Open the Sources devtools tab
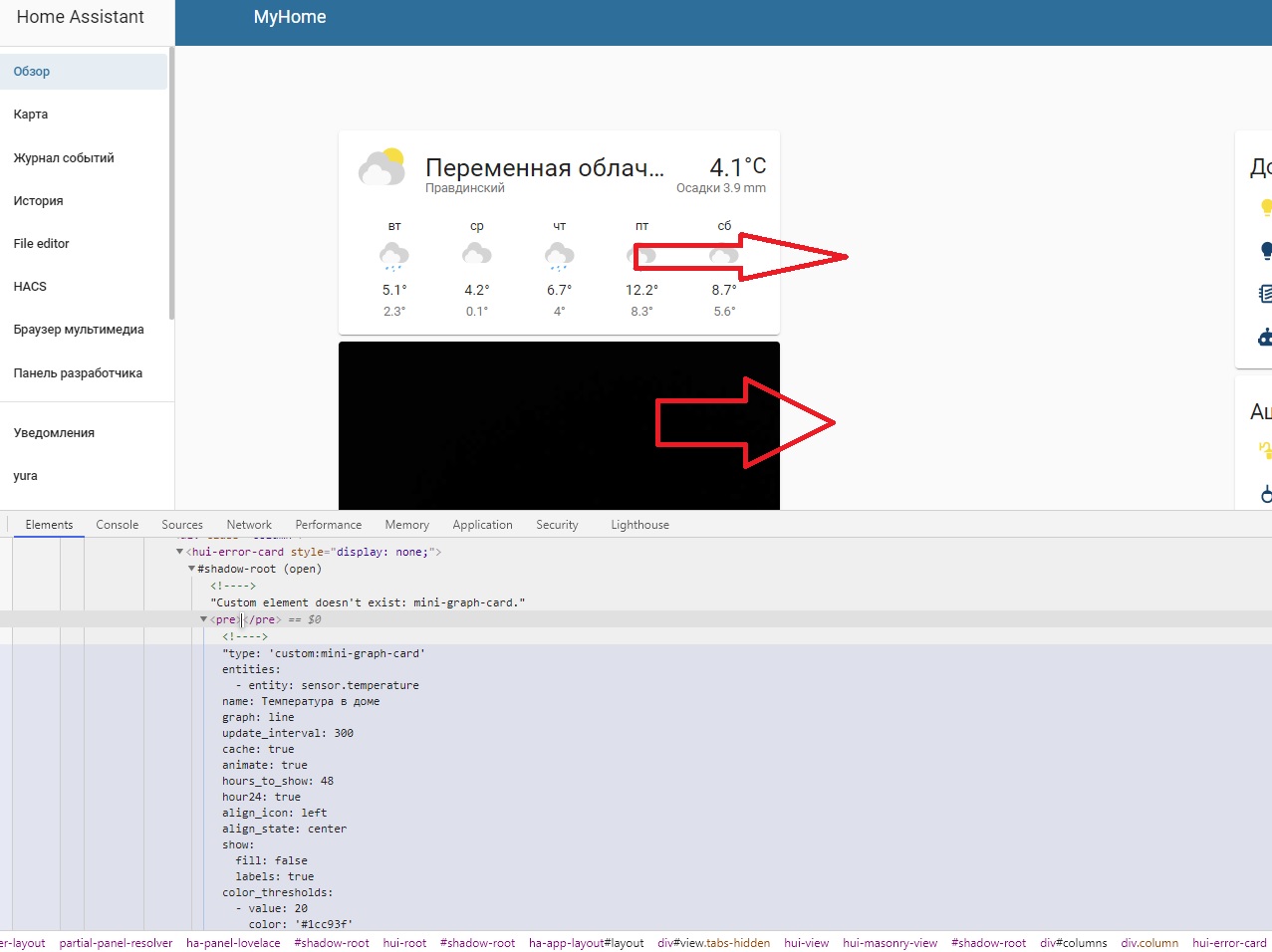This screenshot has width=1272, height=952. (182, 525)
